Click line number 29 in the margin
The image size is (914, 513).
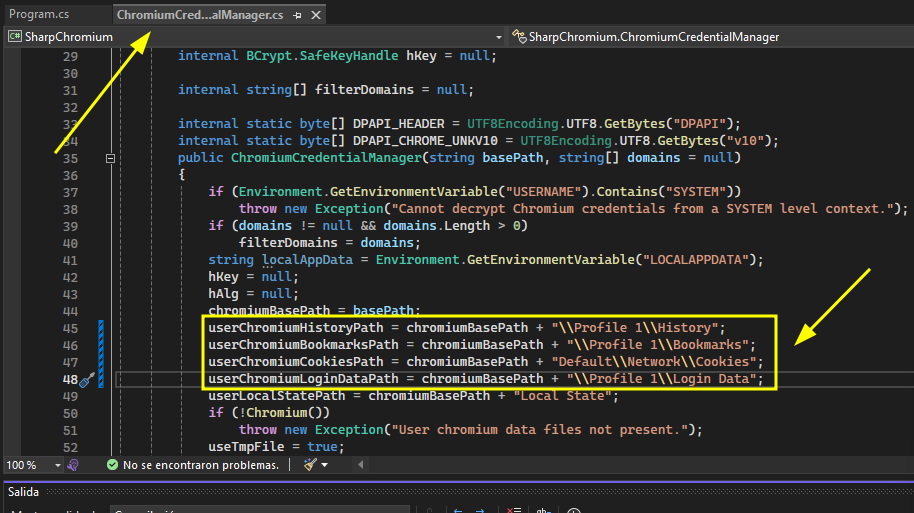click(70, 57)
